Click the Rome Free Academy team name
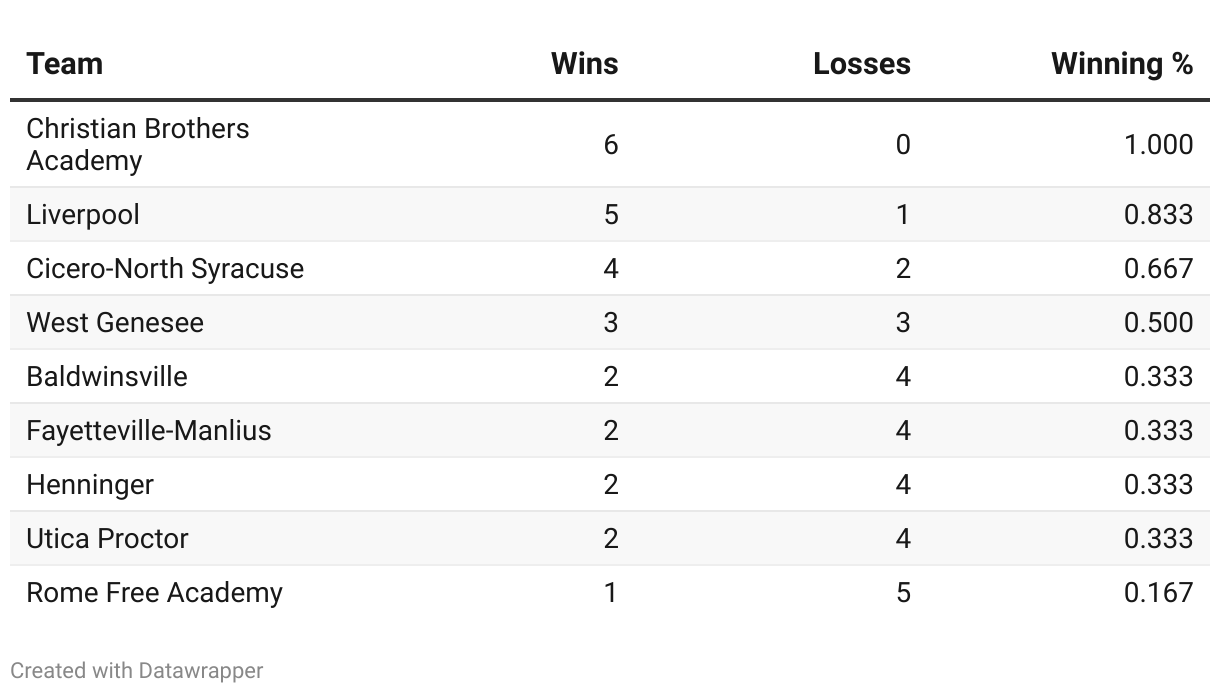1220x694 pixels. click(x=155, y=593)
